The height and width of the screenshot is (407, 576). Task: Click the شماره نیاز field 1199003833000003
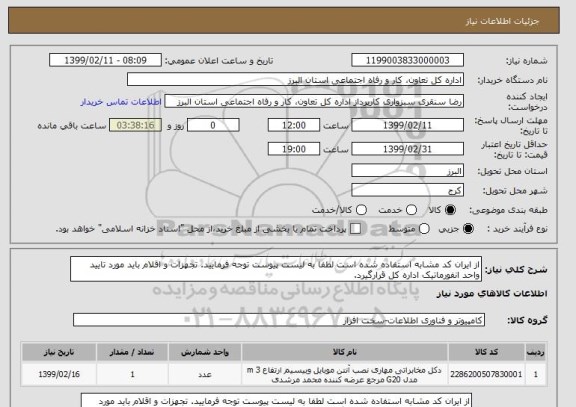407,60
